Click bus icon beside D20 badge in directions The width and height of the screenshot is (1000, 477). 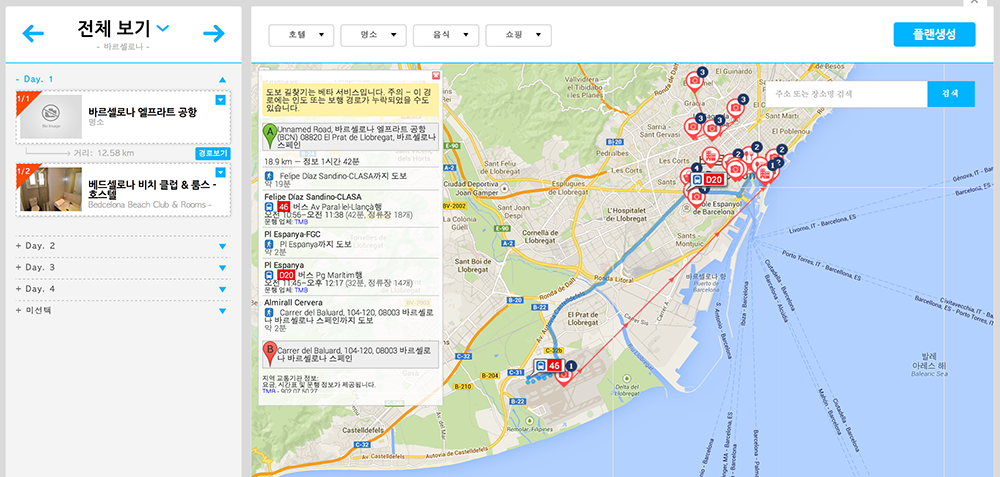point(269,274)
